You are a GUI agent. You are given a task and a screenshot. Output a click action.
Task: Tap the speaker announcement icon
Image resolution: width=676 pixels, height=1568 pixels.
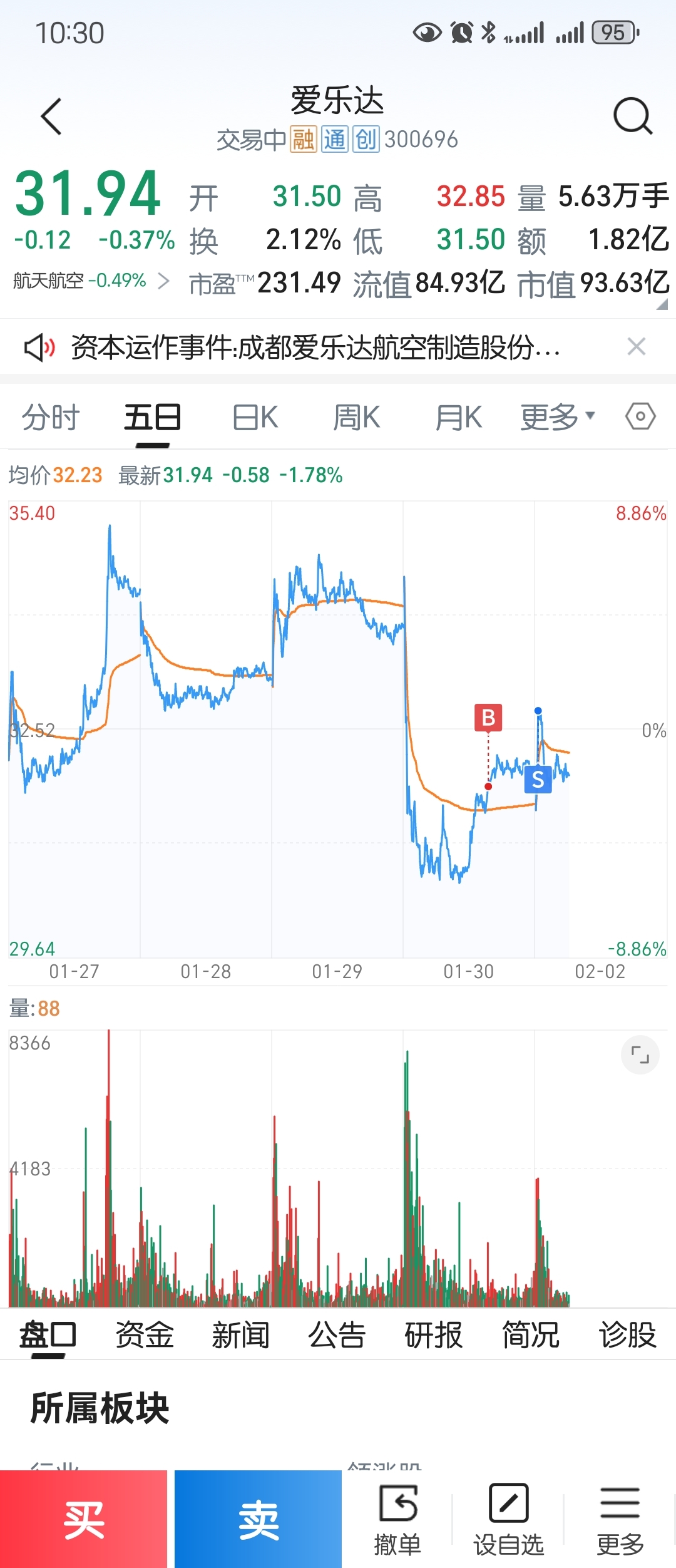(x=39, y=347)
